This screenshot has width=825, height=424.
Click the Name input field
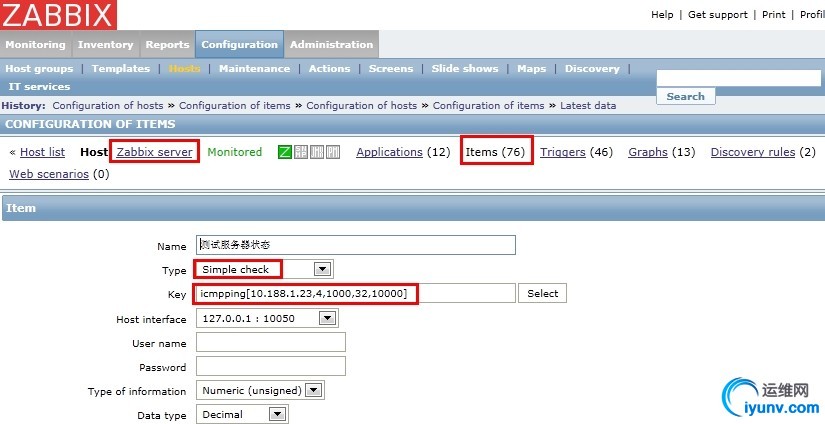click(356, 245)
